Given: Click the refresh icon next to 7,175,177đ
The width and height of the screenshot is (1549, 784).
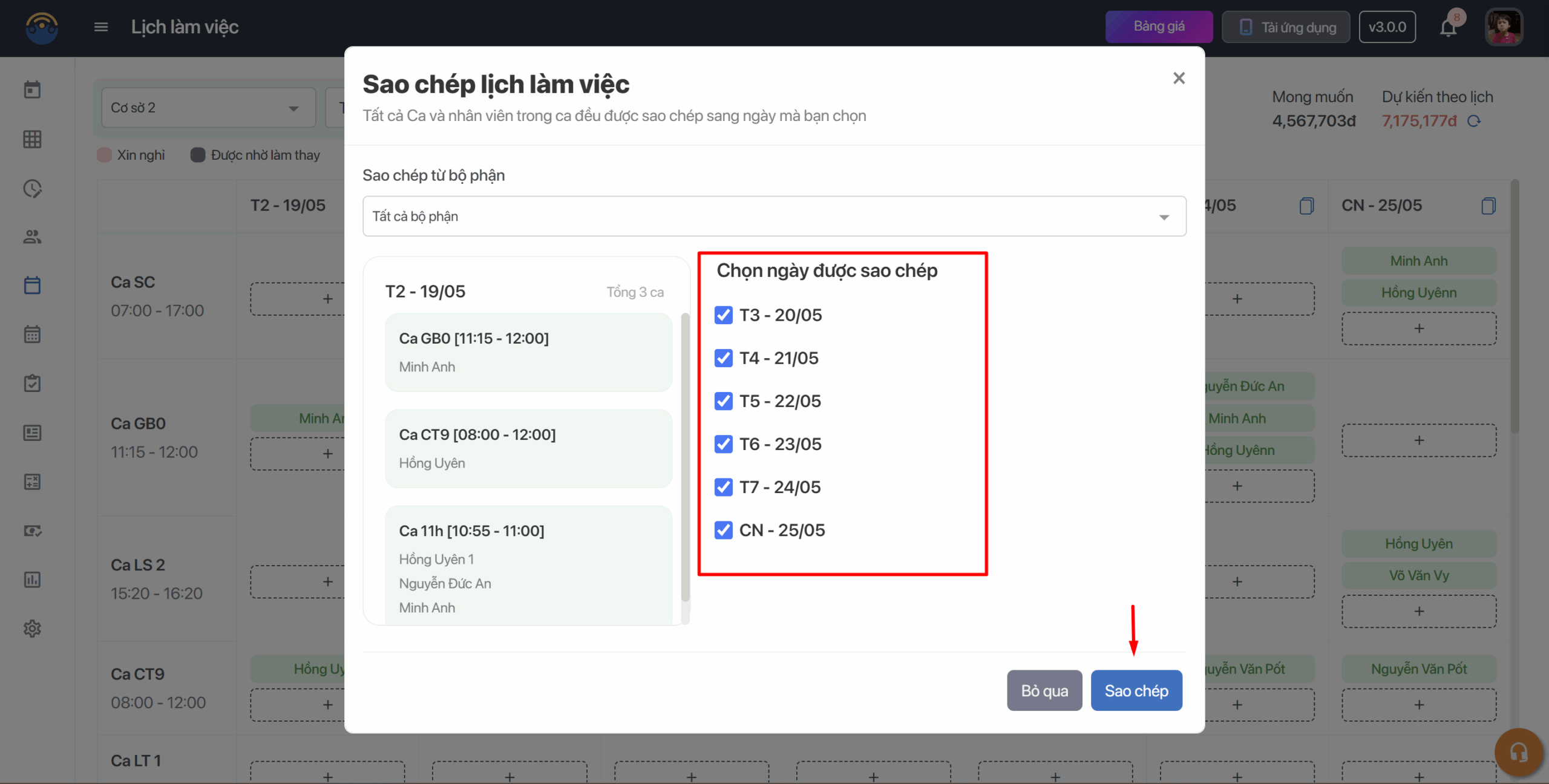Looking at the screenshot, I should [1474, 121].
